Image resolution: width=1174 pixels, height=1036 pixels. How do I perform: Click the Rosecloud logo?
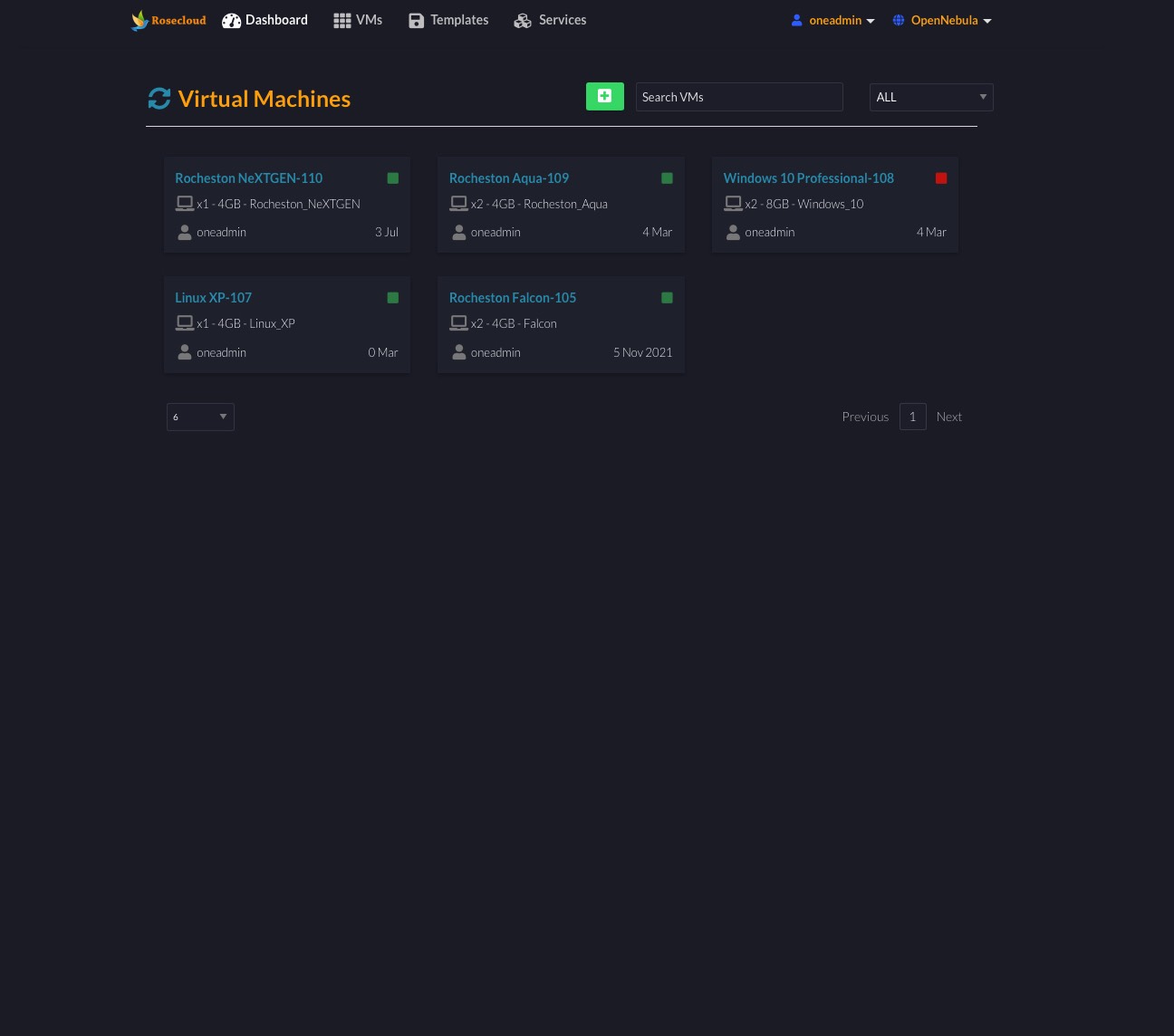pos(168,20)
